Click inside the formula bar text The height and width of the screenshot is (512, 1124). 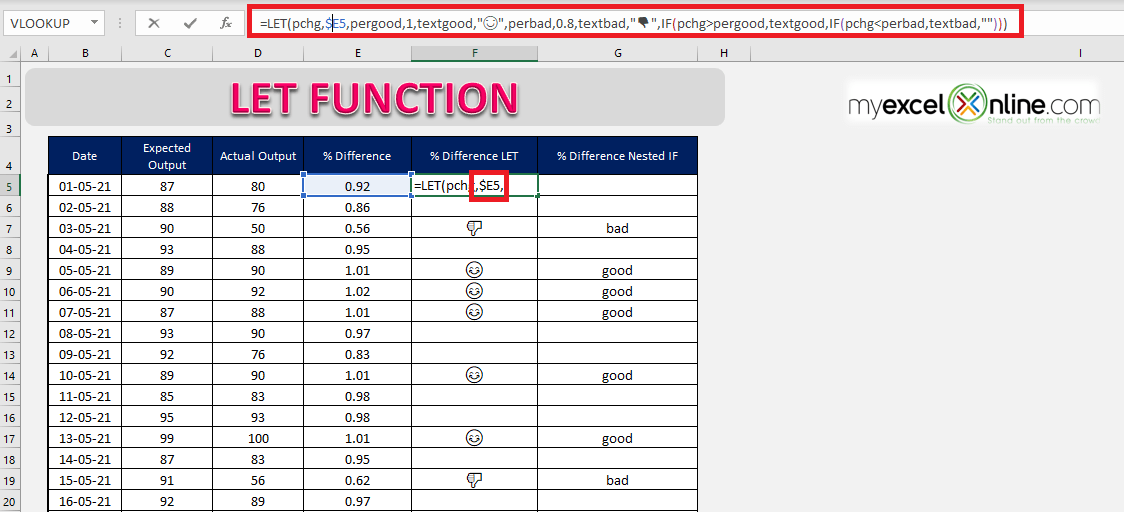click(634, 23)
